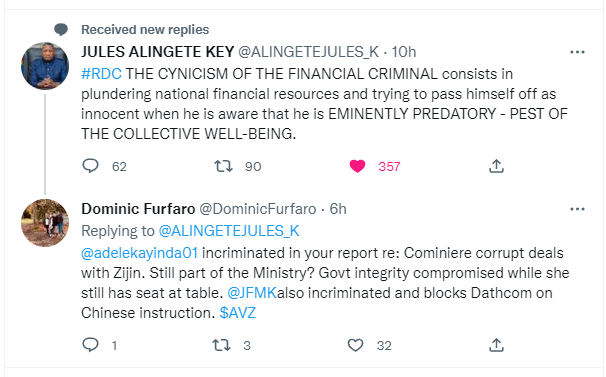Reply to Dominic Furfaro's tweet
Screen dimensions: 606x377
coord(91,345)
